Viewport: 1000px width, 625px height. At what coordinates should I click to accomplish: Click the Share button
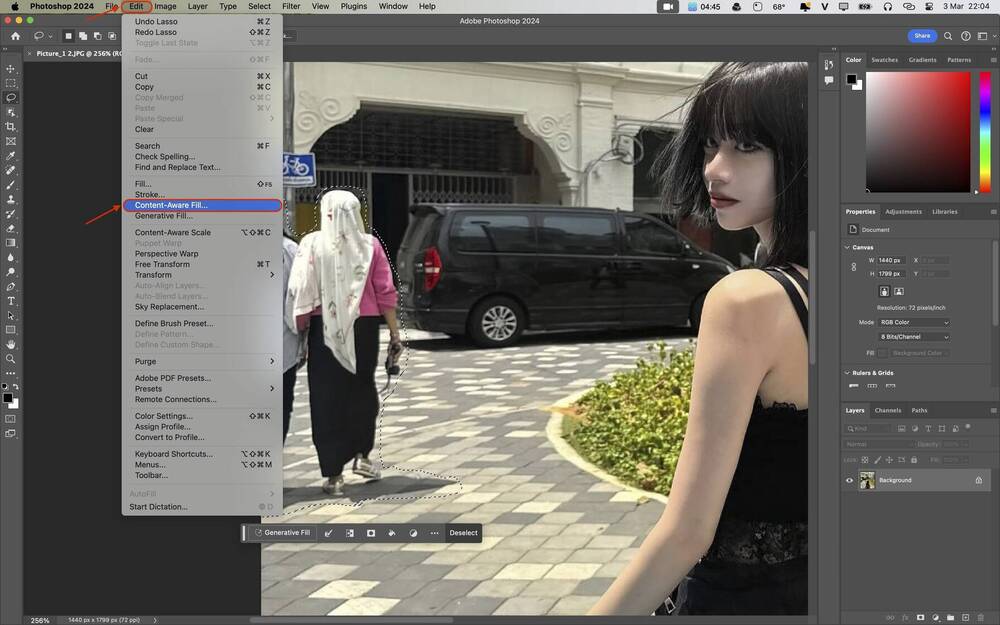922,36
